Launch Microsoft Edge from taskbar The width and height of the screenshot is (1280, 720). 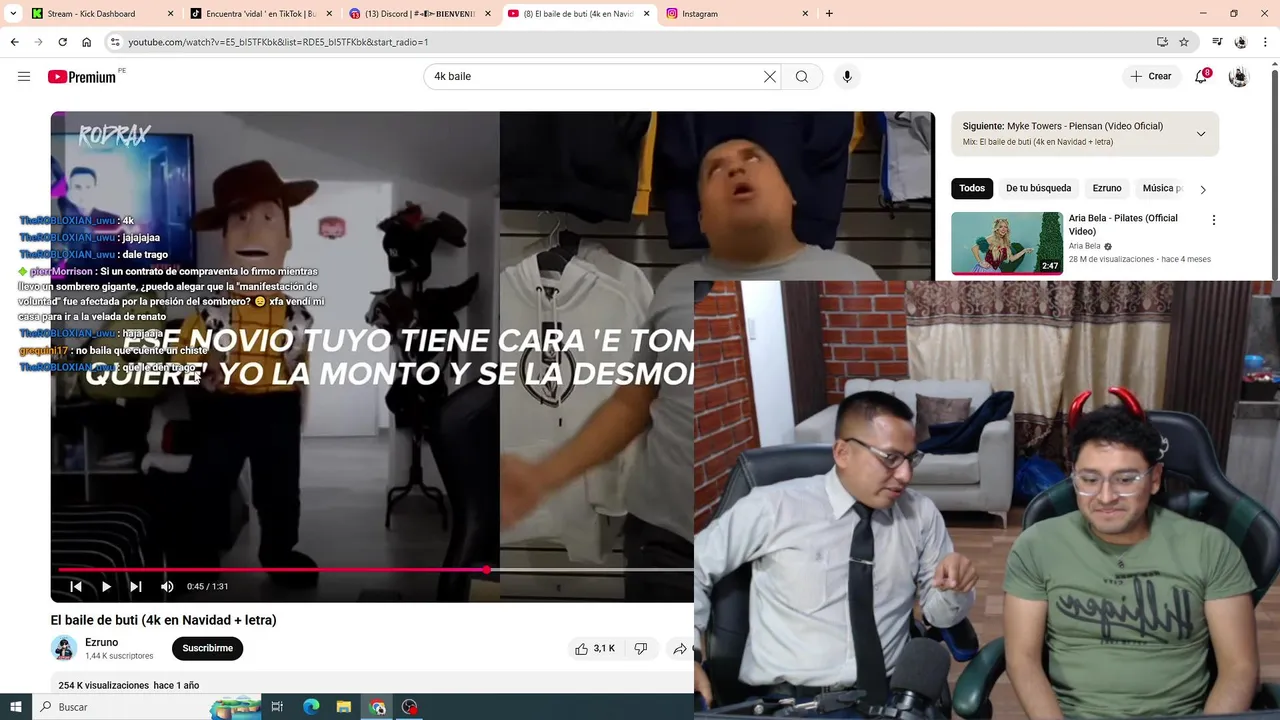pyautogui.click(x=311, y=707)
